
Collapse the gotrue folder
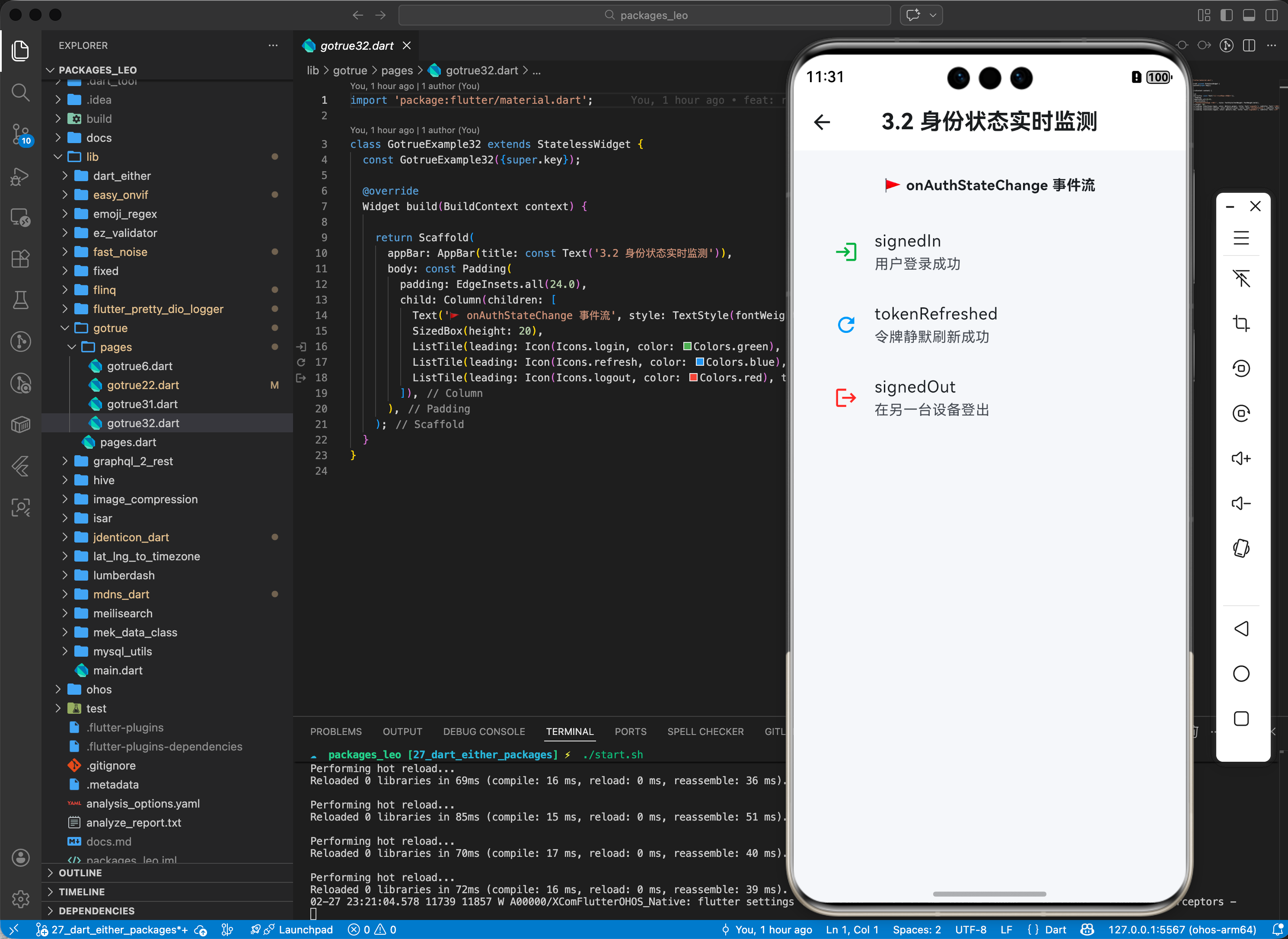[x=110, y=328]
